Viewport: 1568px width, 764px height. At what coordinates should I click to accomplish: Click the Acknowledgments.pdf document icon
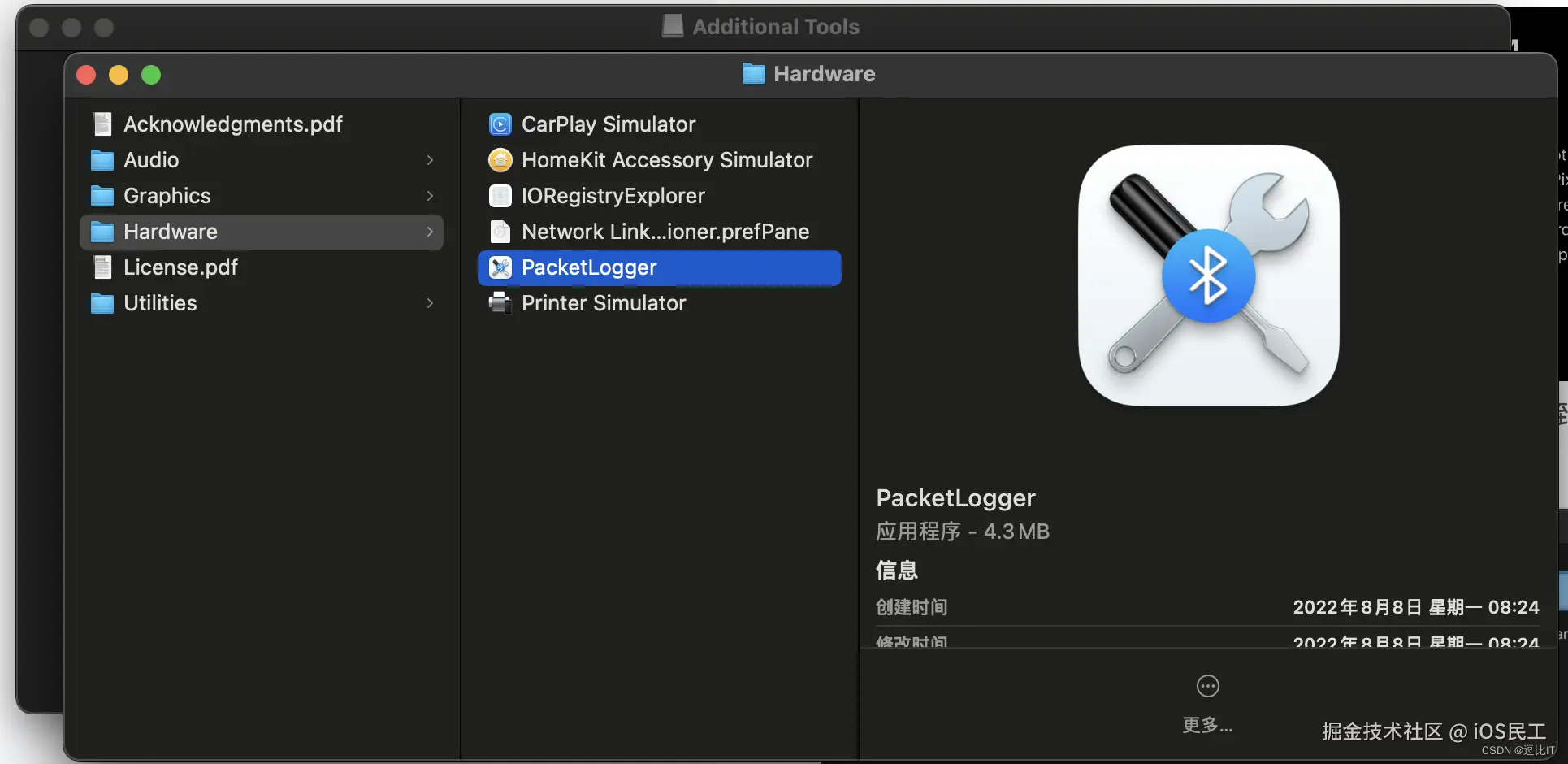(x=102, y=124)
